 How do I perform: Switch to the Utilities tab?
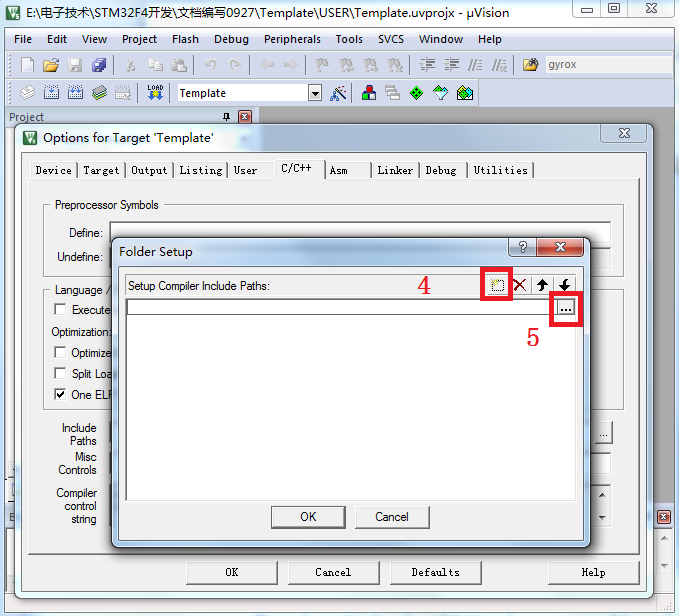pyautogui.click(x=500, y=170)
